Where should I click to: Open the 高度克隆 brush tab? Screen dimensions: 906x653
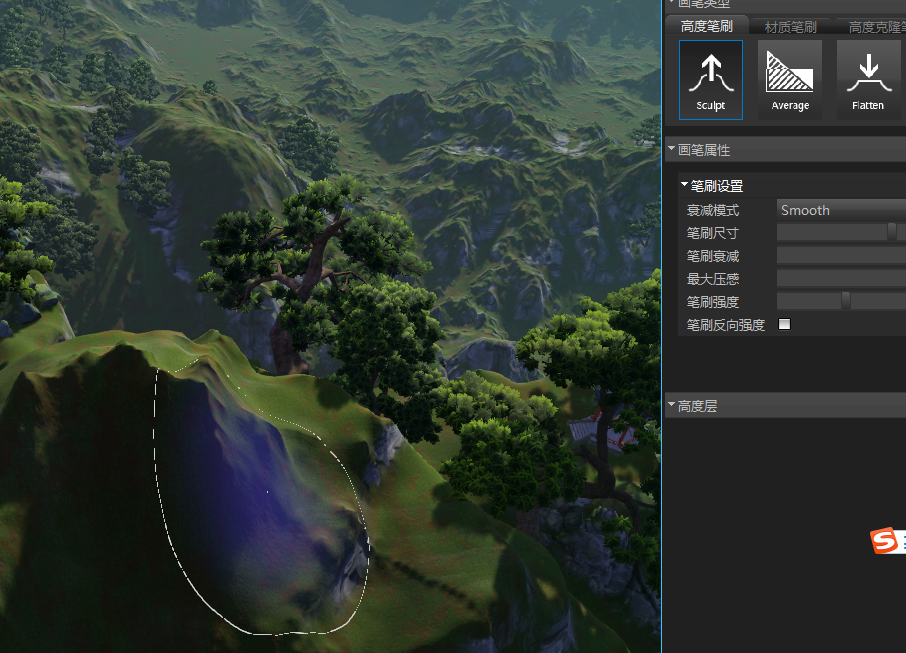(876, 27)
